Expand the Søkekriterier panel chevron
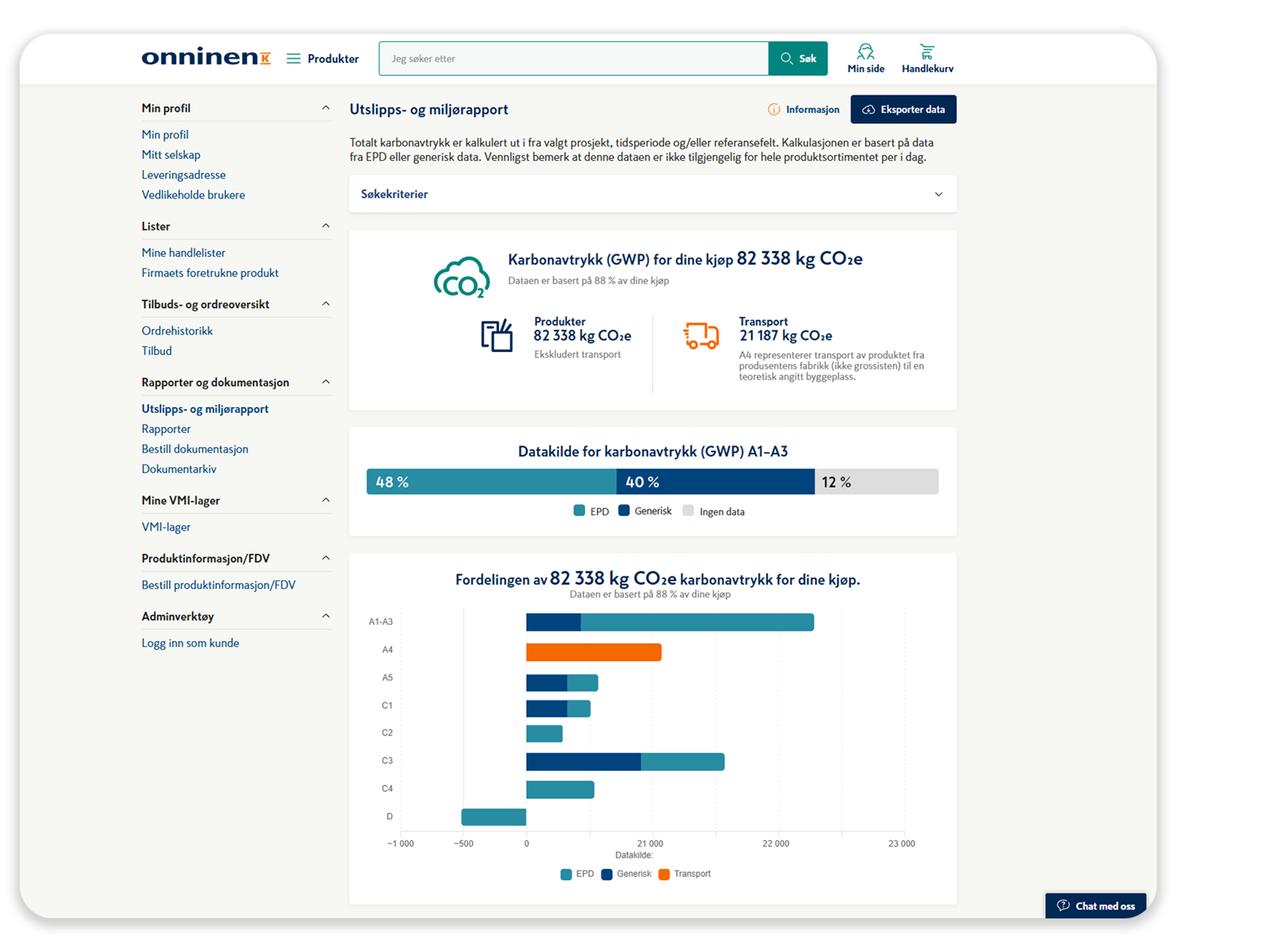This screenshot has height=952, width=1270. click(x=938, y=194)
